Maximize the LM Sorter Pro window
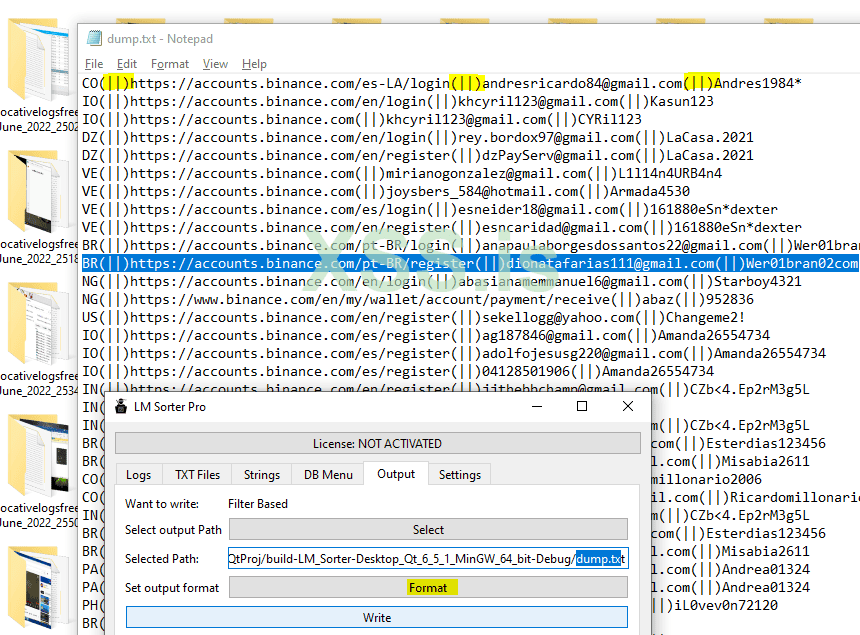The height and width of the screenshot is (635, 860). point(582,406)
